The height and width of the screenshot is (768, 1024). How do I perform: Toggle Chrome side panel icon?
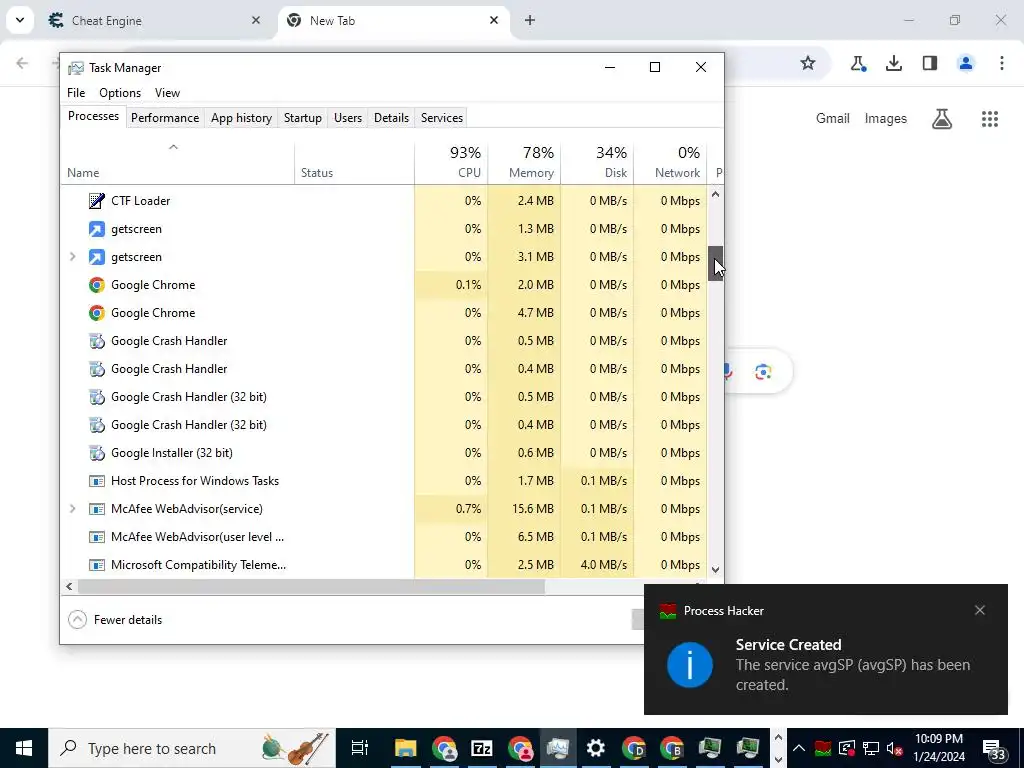pos(930,63)
